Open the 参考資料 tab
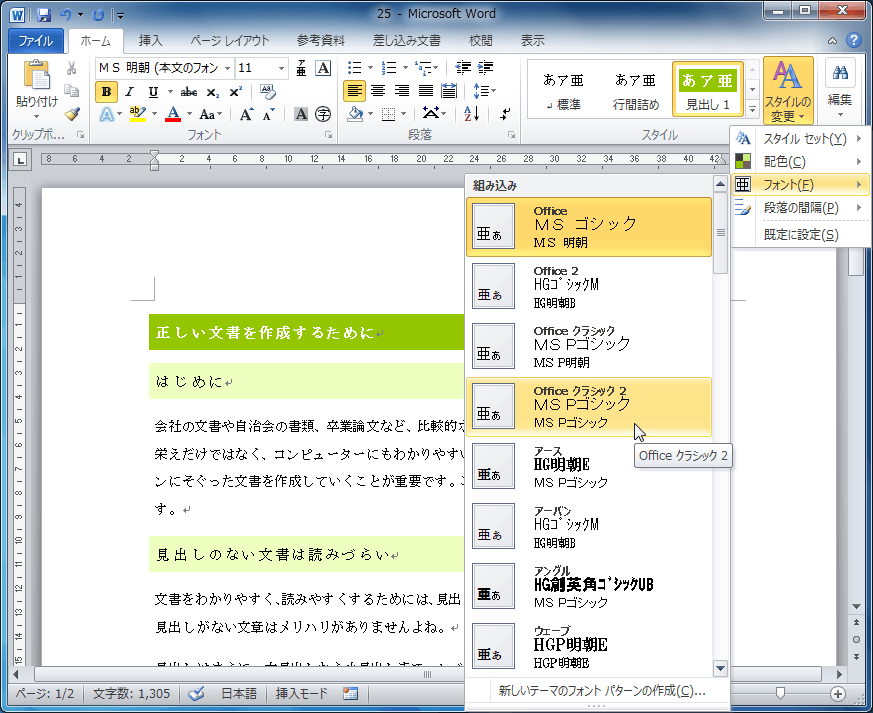This screenshot has height=713, width=873. (x=321, y=41)
